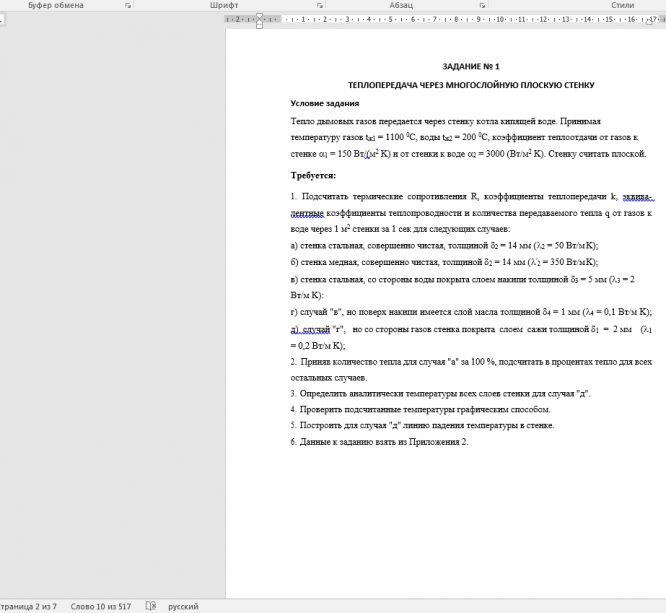Click the line starting 'температуру газов'
The height and width of the screenshot is (613, 666).
464,137
